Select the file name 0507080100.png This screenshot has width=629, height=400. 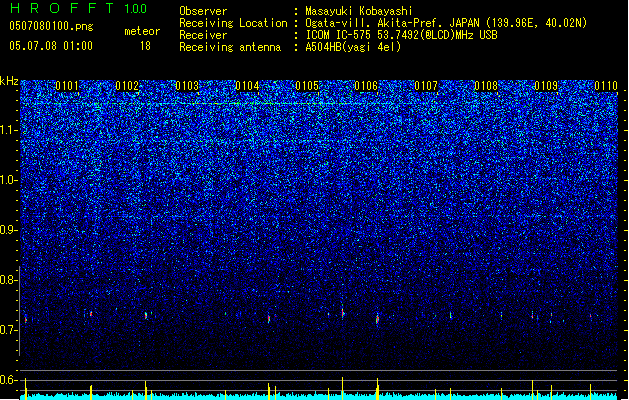point(51,26)
